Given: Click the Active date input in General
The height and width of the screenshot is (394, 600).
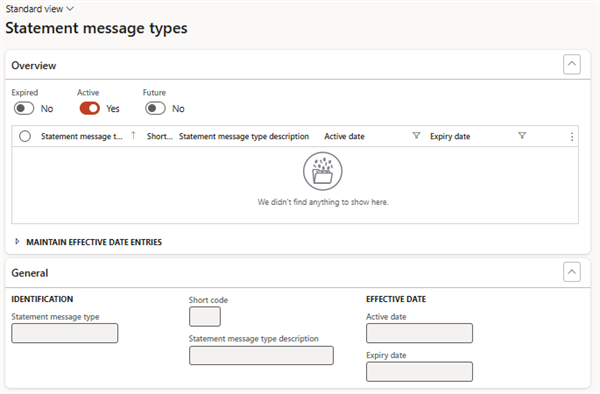Looking at the screenshot, I should point(419,333).
